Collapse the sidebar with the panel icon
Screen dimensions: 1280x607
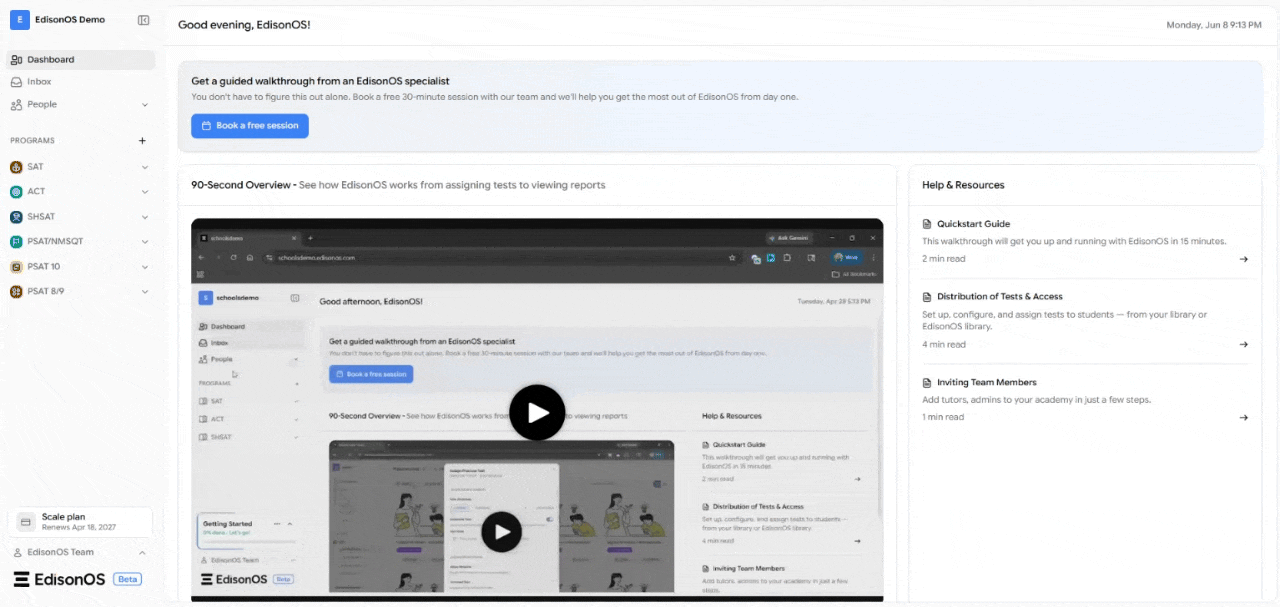click(144, 20)
